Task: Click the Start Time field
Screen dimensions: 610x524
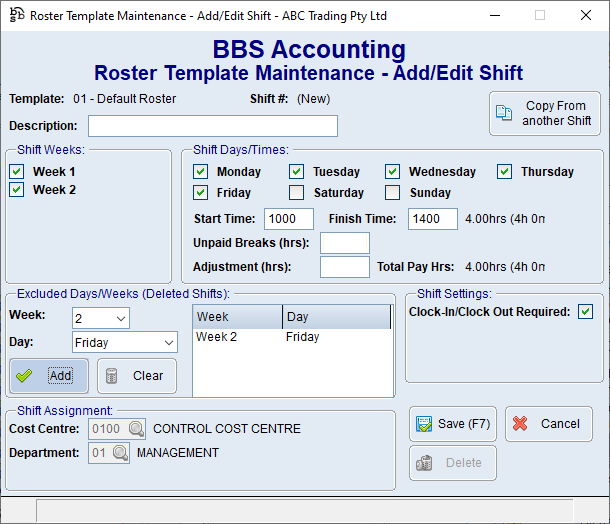Action: coord(289,219)
